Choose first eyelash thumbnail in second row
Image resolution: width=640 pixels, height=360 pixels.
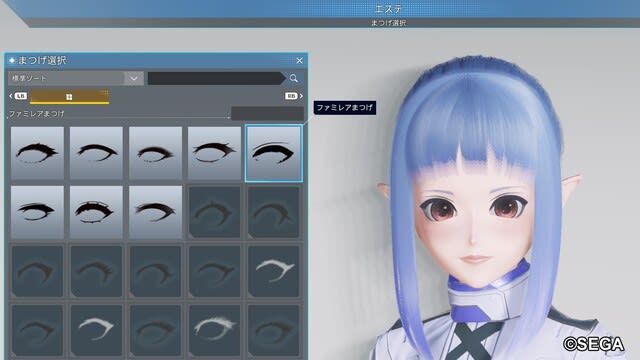[37, 212]
